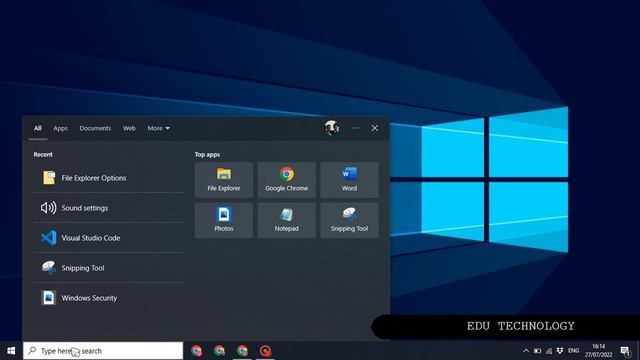This screenshot has width=640, height=360.
Task: Open the Word tile in Top apps
Action: [349, 180]
